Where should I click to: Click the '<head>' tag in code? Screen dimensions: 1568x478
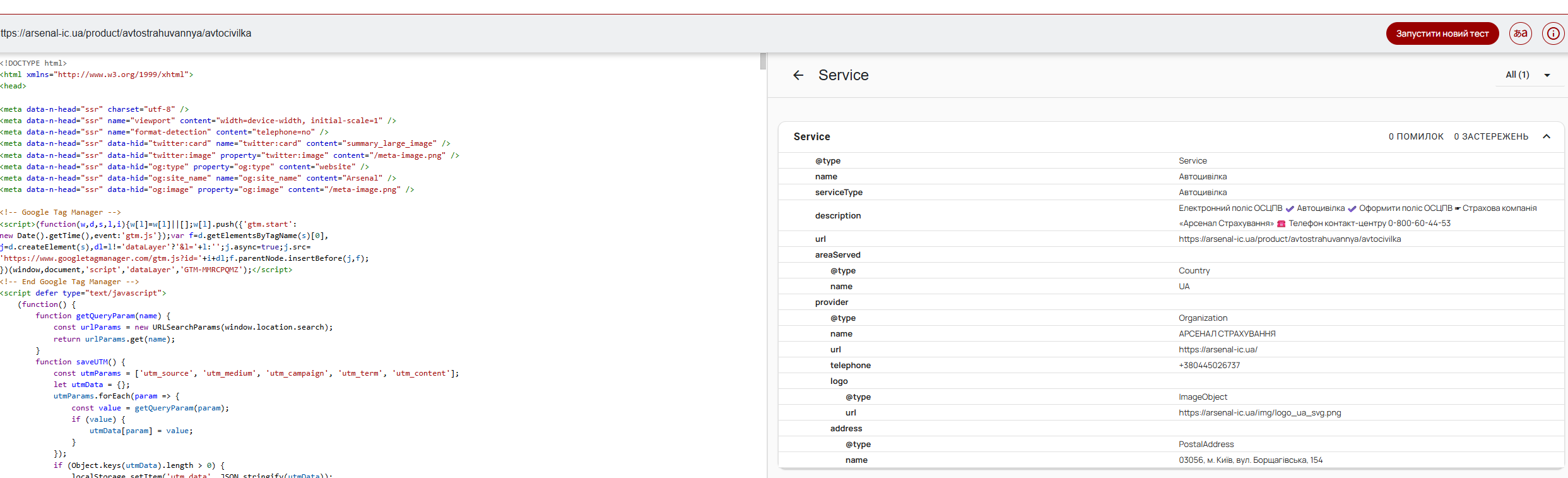coord(13,86)
